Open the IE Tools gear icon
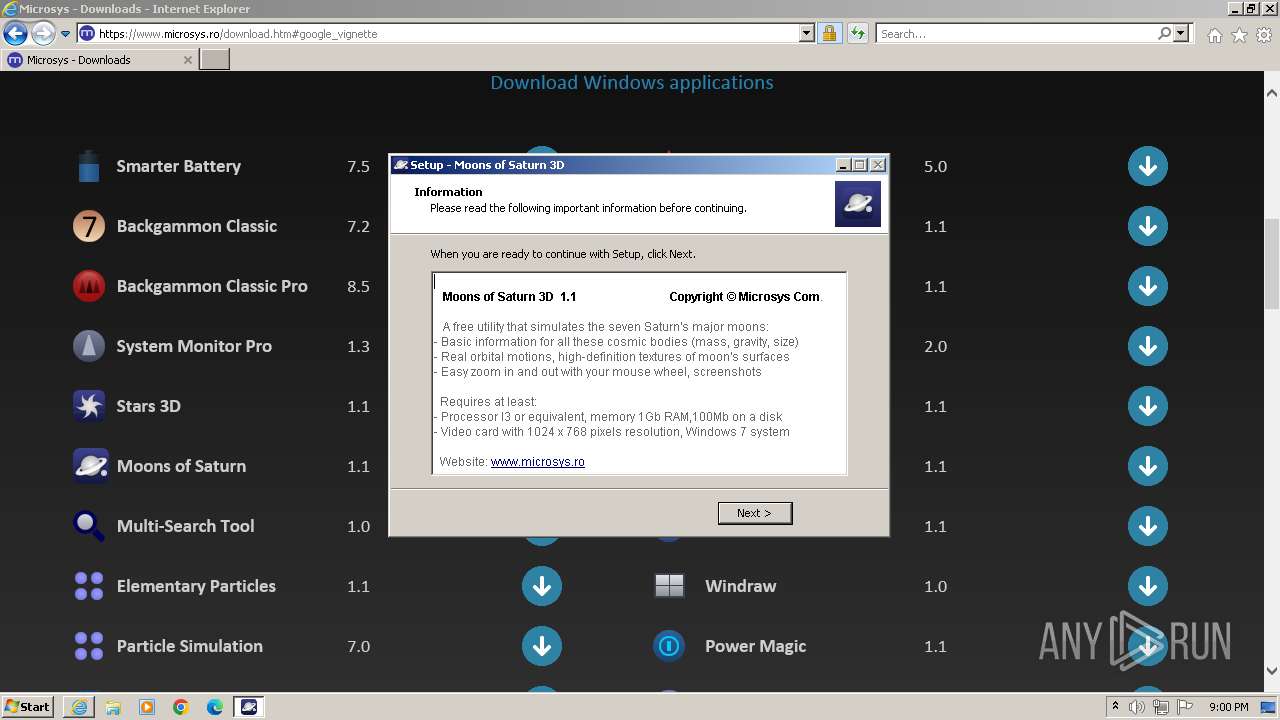 click(x=1264, y=34)
